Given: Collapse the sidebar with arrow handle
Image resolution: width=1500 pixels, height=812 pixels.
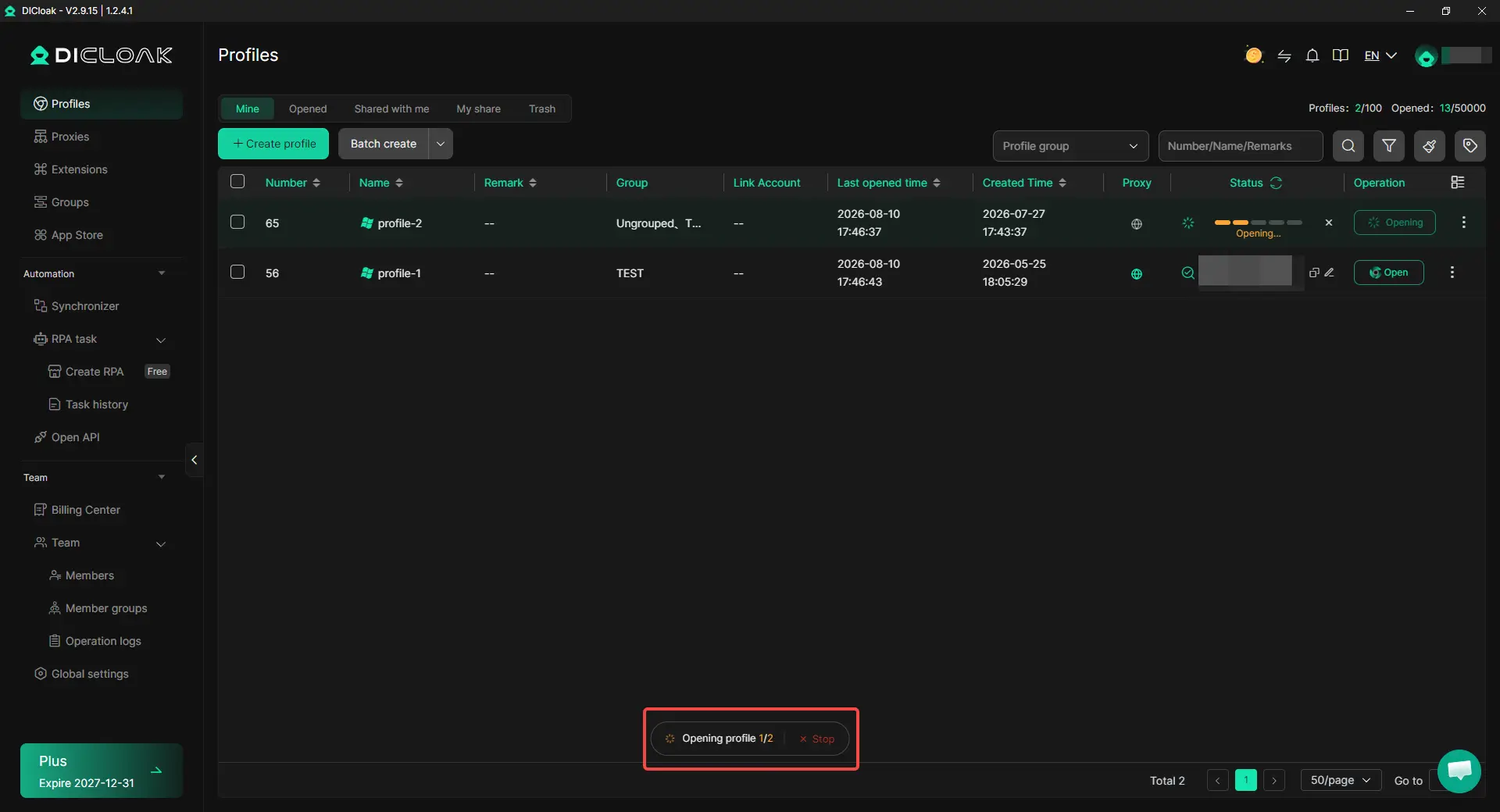Looking at the screenshot, I should (194, 460).
